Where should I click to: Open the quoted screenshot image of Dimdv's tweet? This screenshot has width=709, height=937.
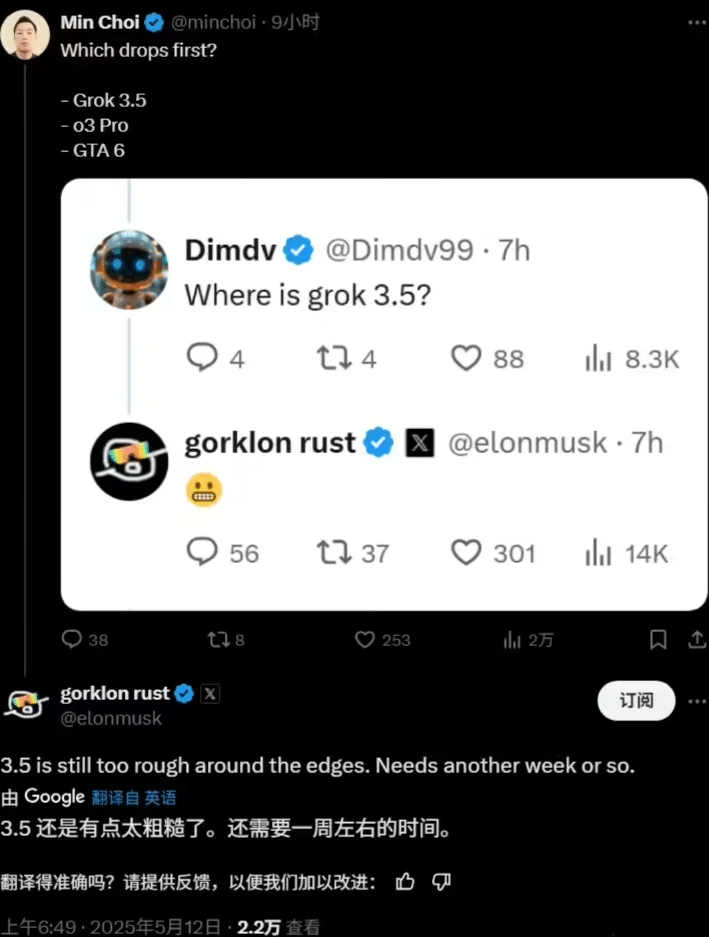click(x=384, y=394)
